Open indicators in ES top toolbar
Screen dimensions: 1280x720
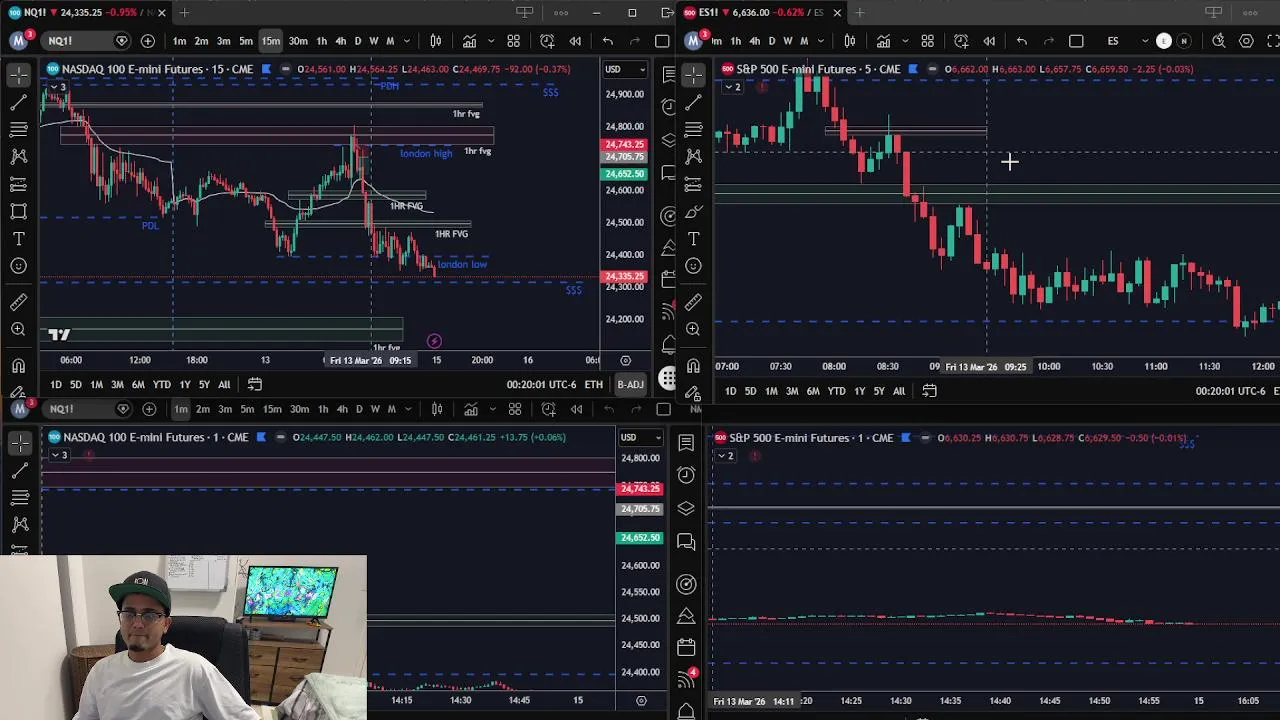883,41
